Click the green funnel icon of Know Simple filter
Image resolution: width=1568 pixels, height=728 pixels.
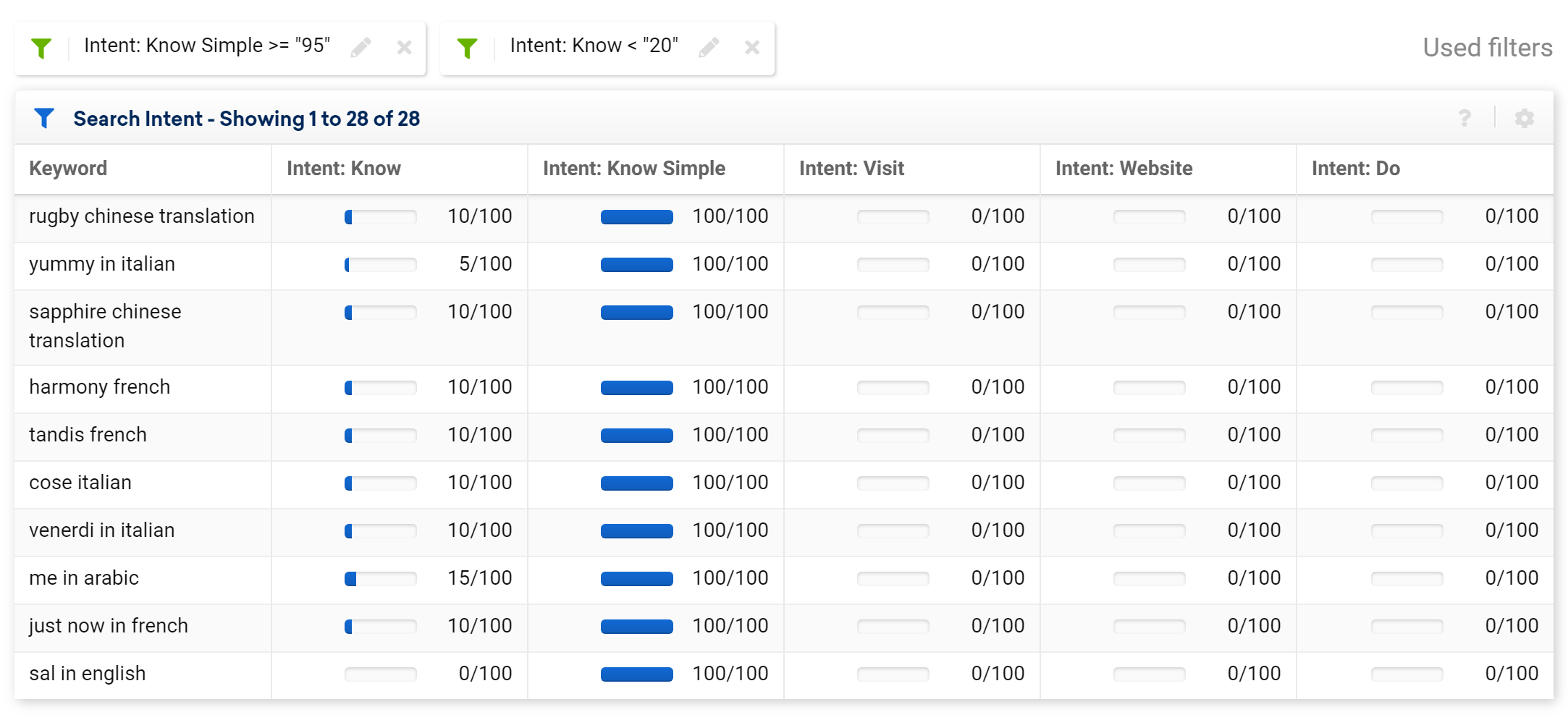tap(42, 48)
